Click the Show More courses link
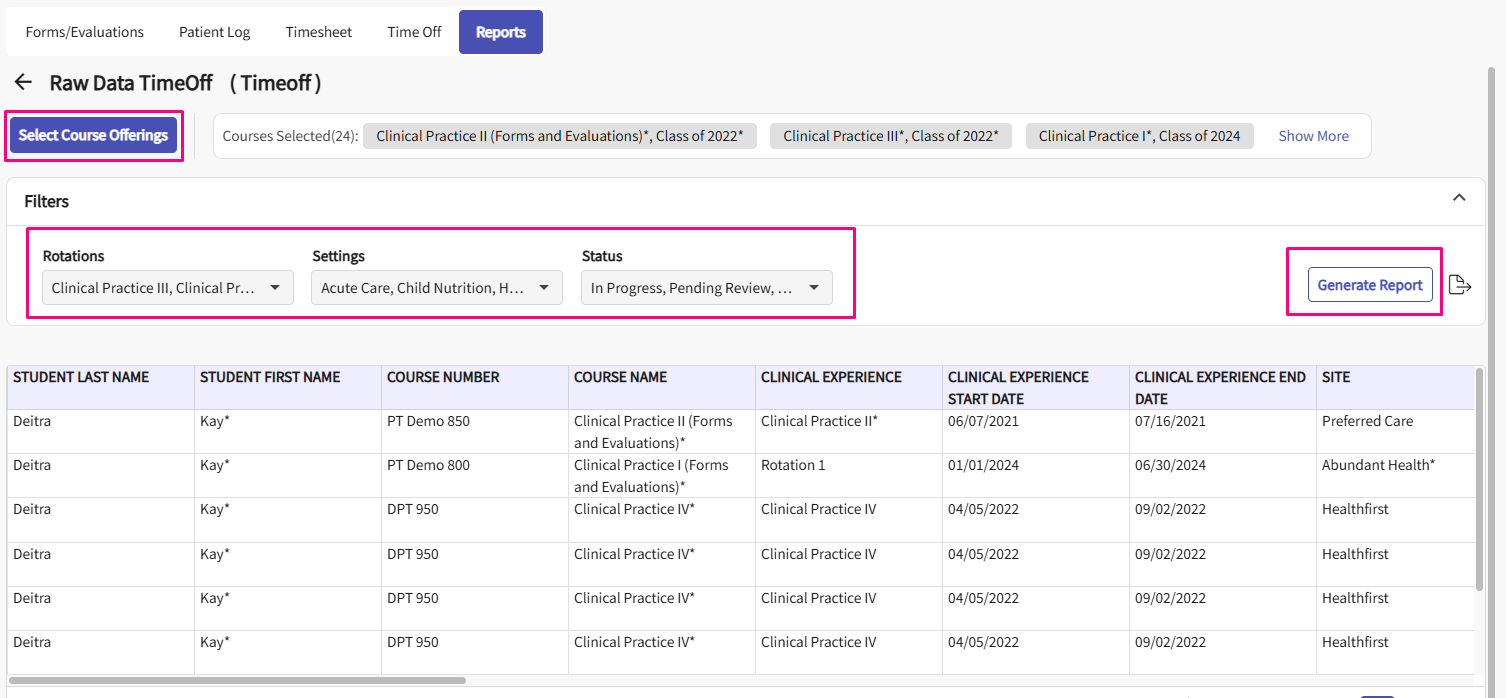Image resolution: width=1506 pixels, height=698 pixels. click(x=1313, y=136)
